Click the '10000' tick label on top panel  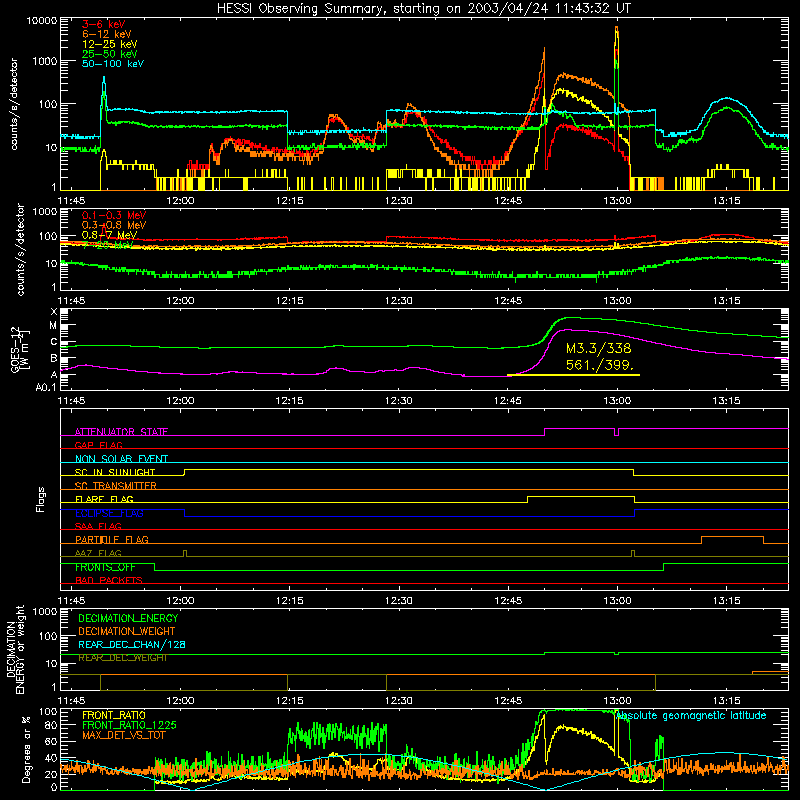point(42,21)
